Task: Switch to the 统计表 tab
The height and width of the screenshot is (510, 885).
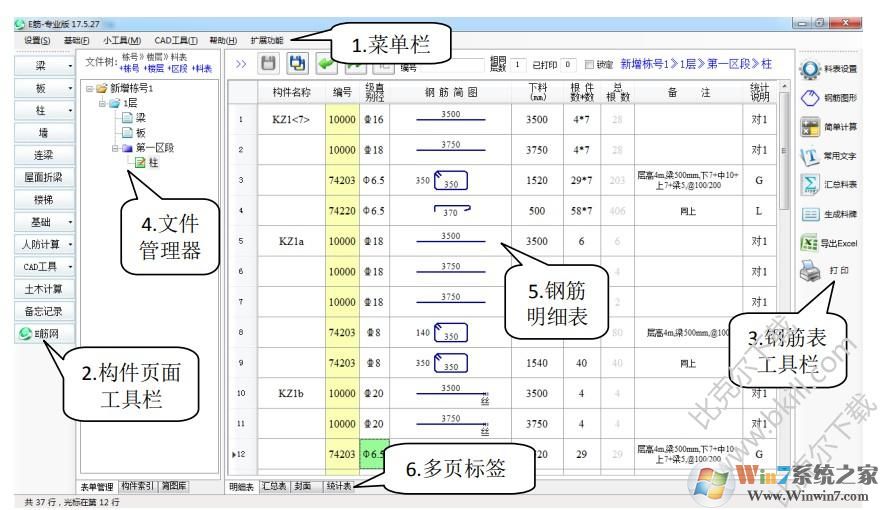Action: point(338,486)
